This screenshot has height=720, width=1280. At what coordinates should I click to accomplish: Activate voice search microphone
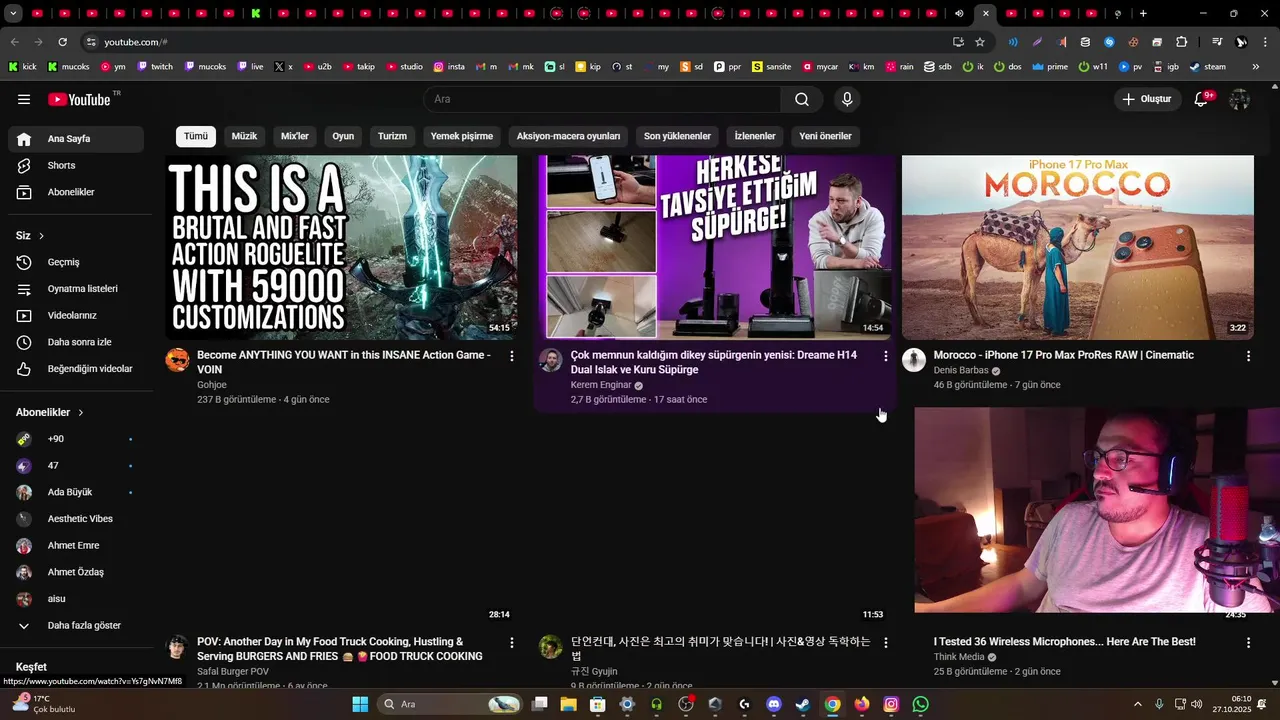(x=847, y=99)
